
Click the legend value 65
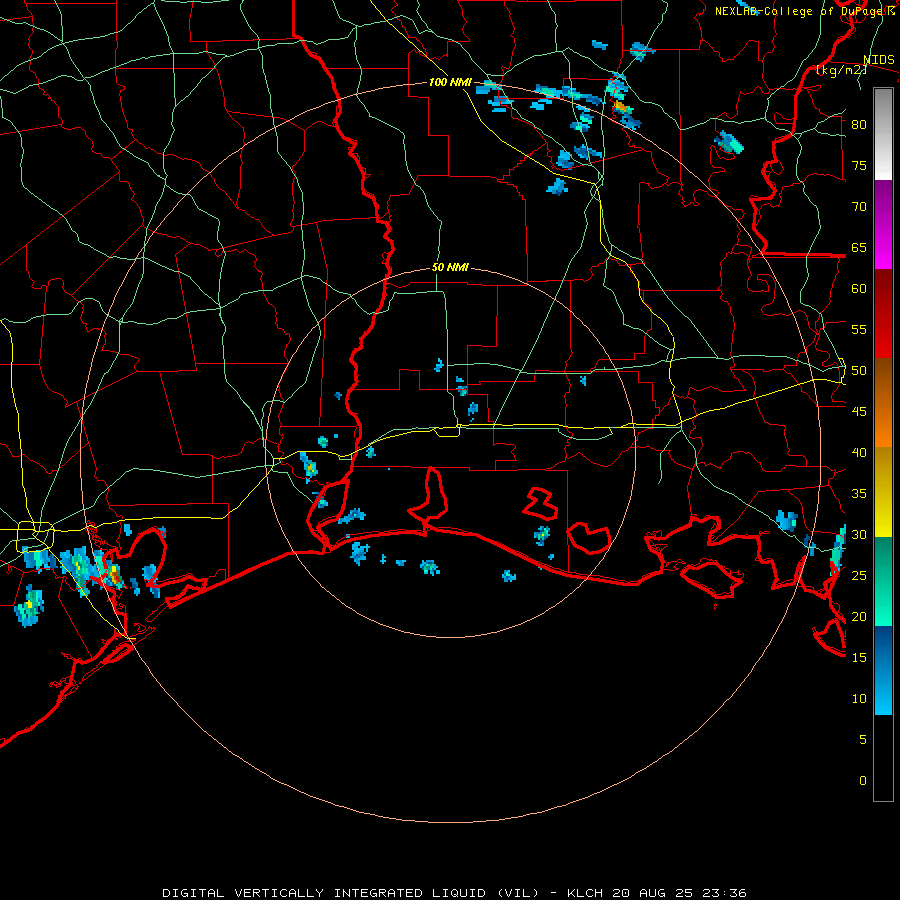pos(859,248)
